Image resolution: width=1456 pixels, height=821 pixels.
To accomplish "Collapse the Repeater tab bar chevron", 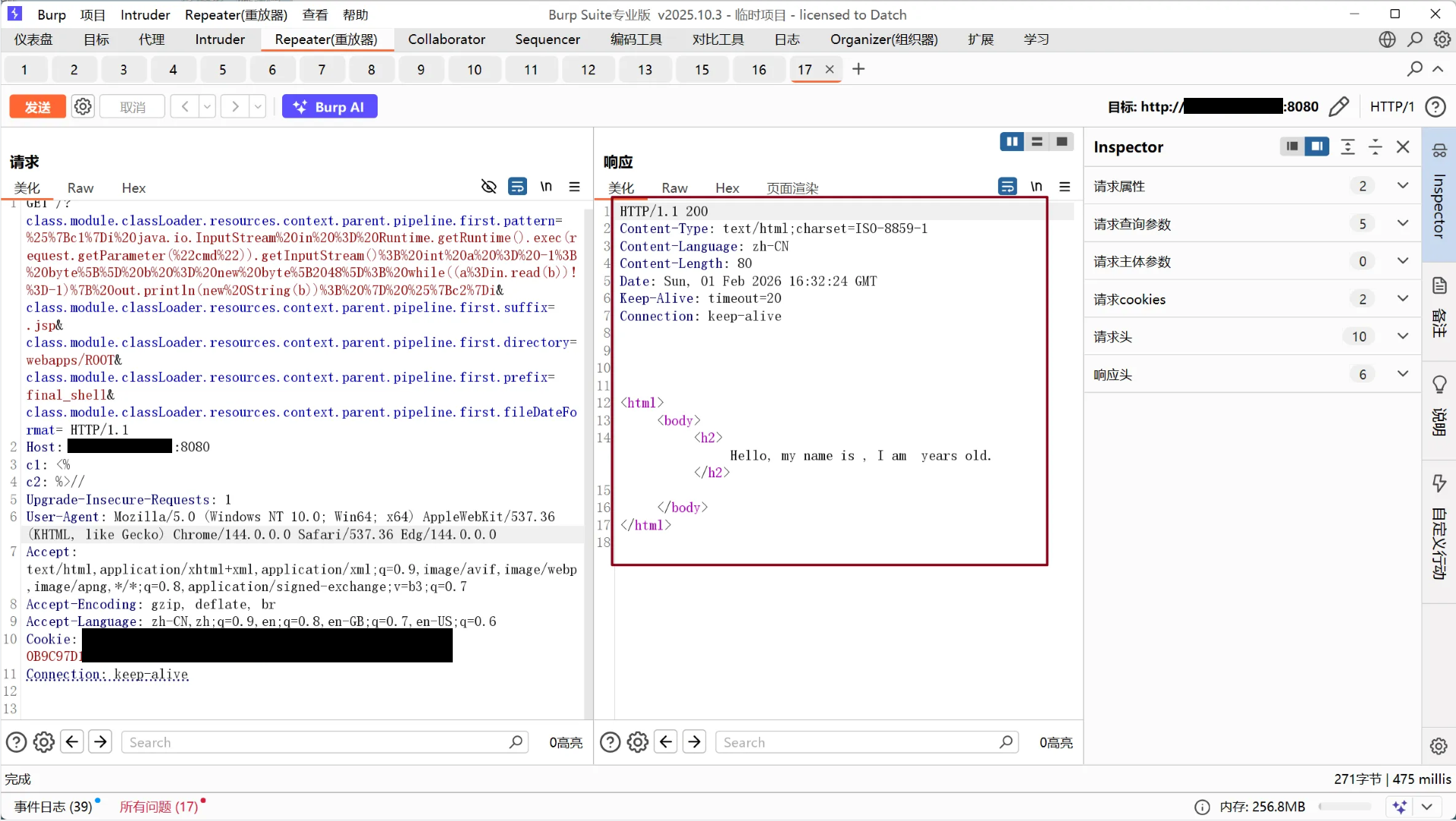I will pyautogui.click(x=1438, y=69).
